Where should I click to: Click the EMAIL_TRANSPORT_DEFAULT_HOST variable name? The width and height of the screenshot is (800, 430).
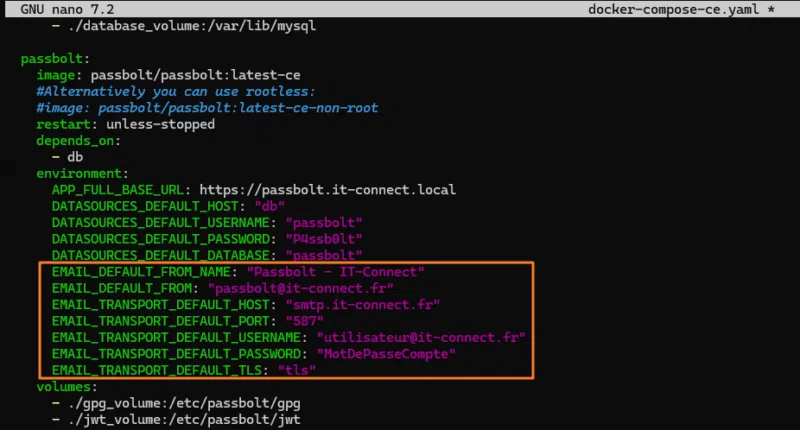point(161,305)
